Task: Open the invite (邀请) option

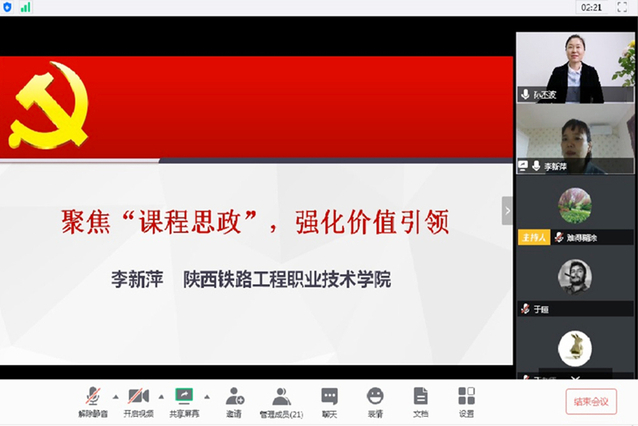Action: [234, 400]
